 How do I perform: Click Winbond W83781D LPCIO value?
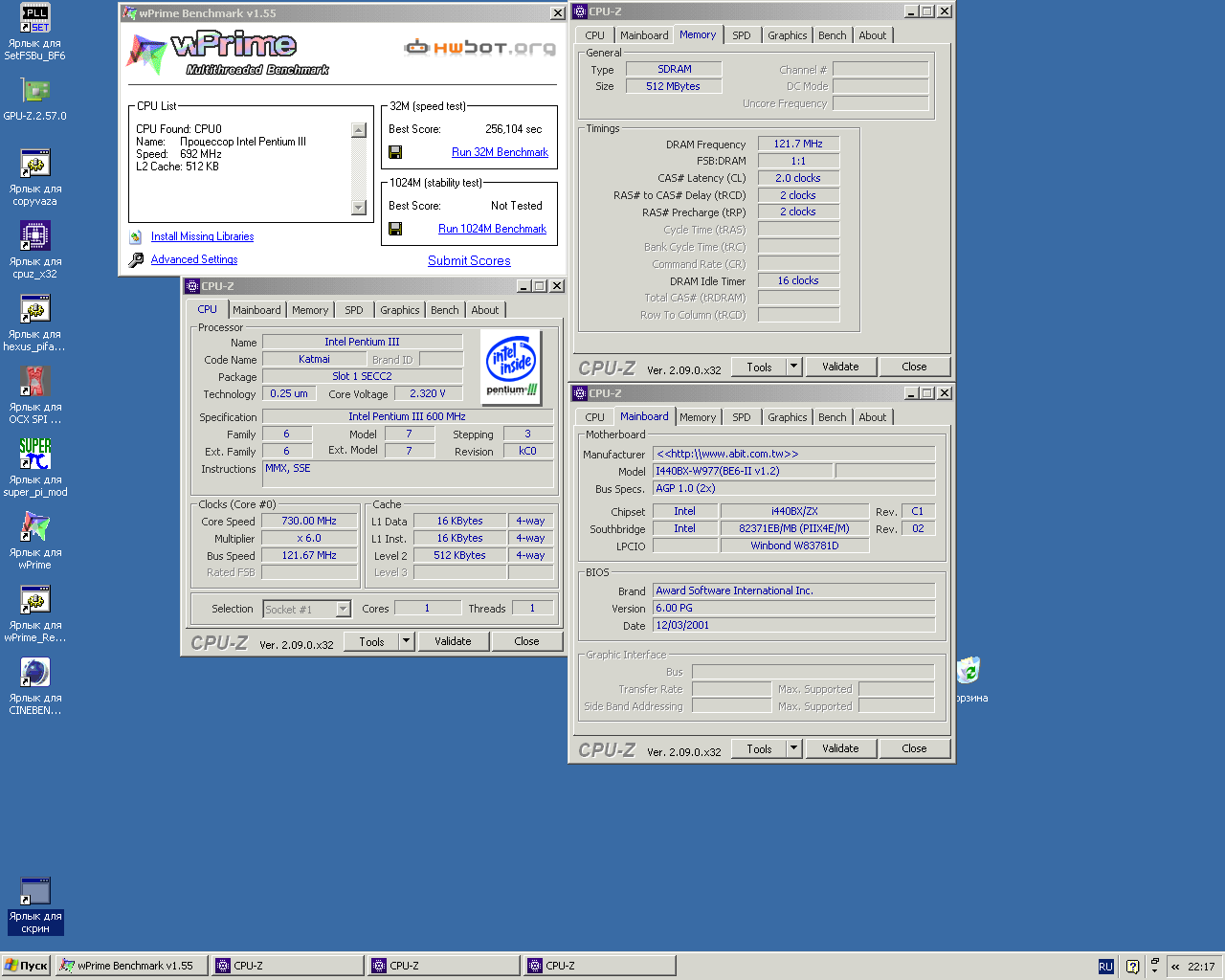point(794,546)
